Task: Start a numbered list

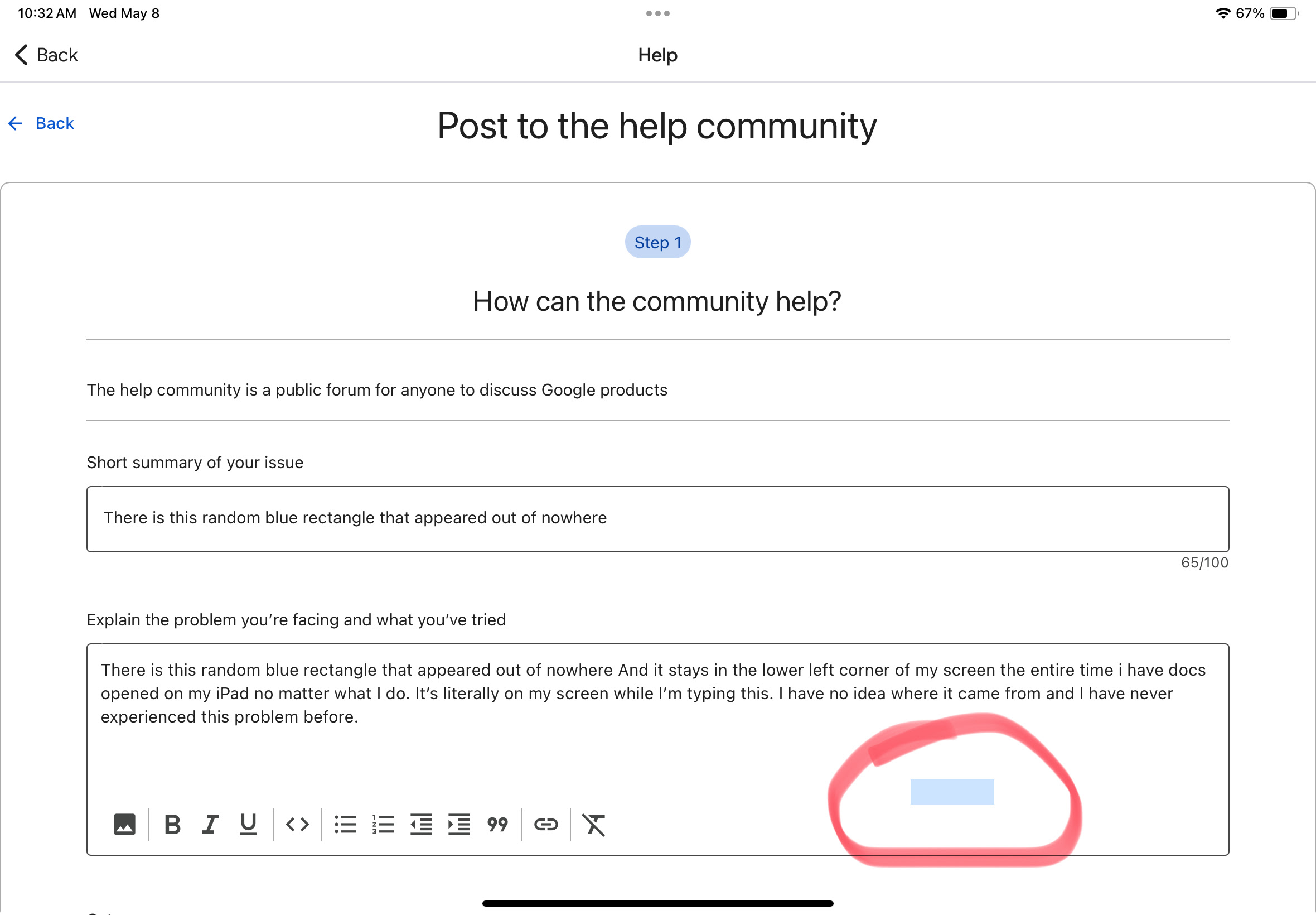Action: point(383,825)
